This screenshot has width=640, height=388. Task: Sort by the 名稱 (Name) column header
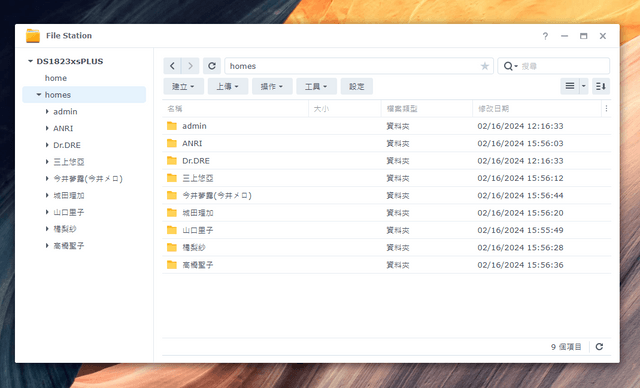coord(236,109)
